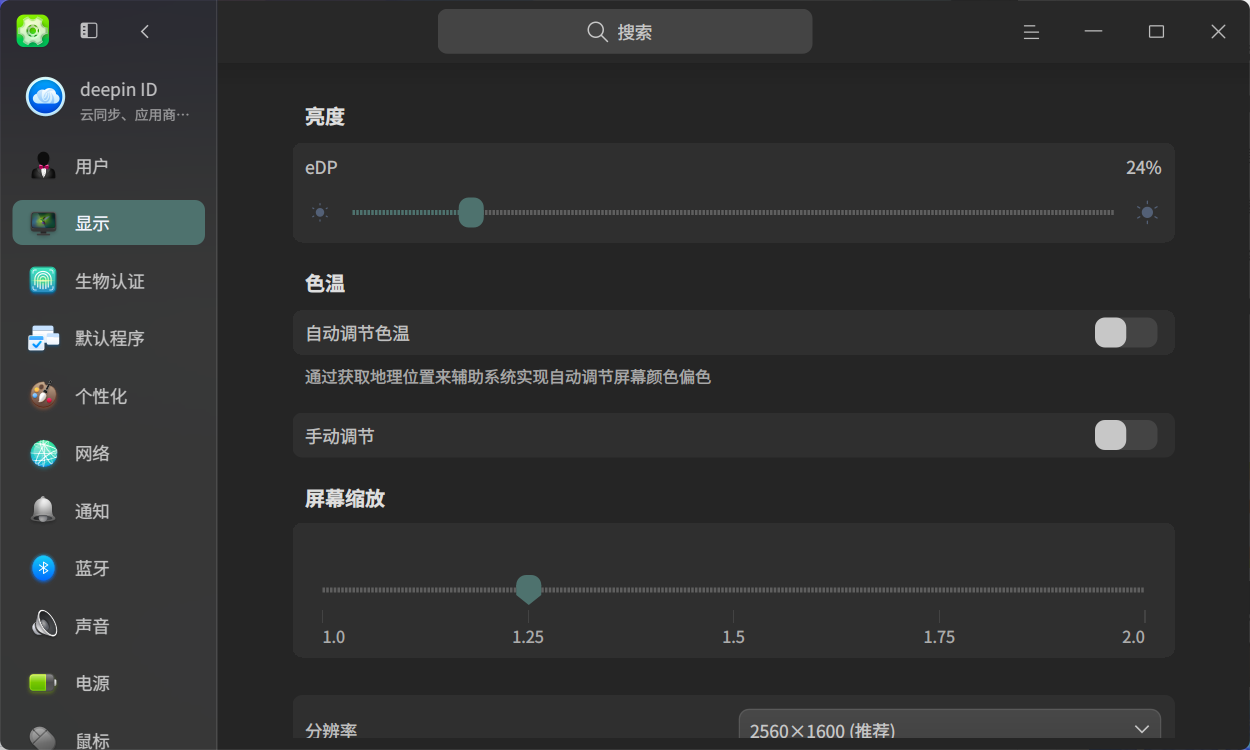The height and width of the screenshot is (750, 1250).
Task: Expand the 分辨率 resolution dropdown
Action: point(949,729)
